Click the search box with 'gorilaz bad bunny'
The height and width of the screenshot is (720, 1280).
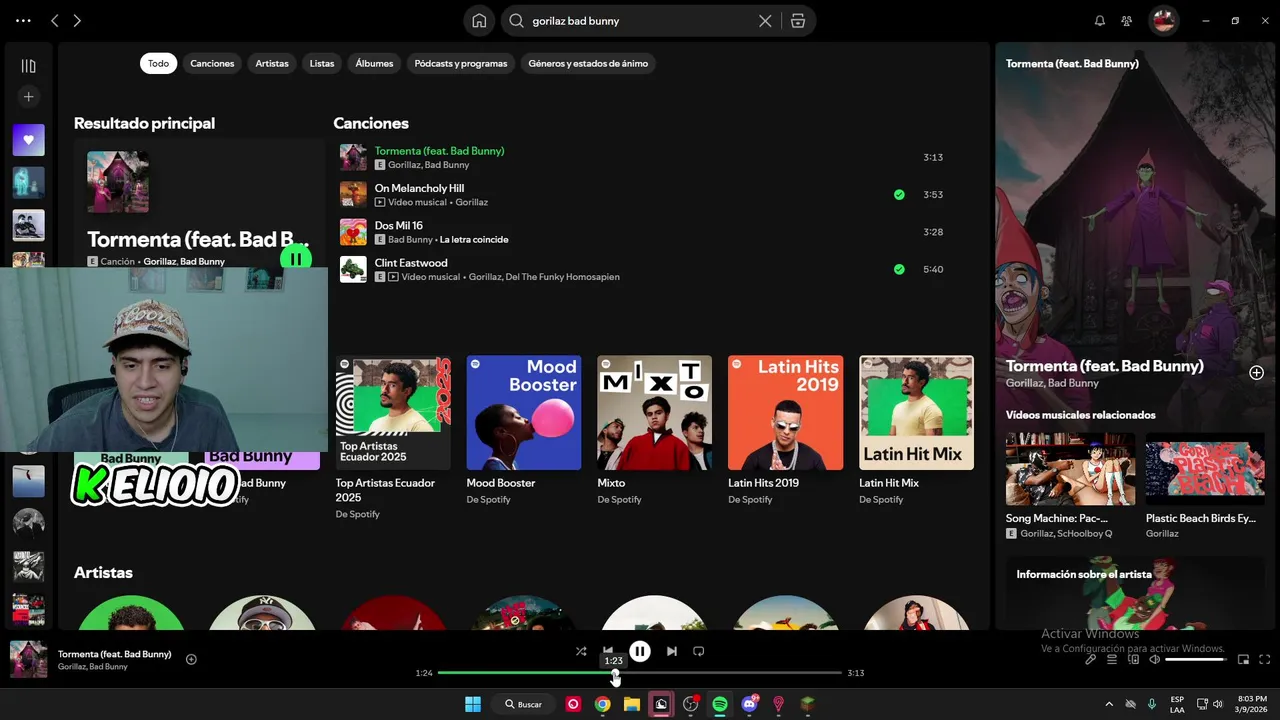640,20
